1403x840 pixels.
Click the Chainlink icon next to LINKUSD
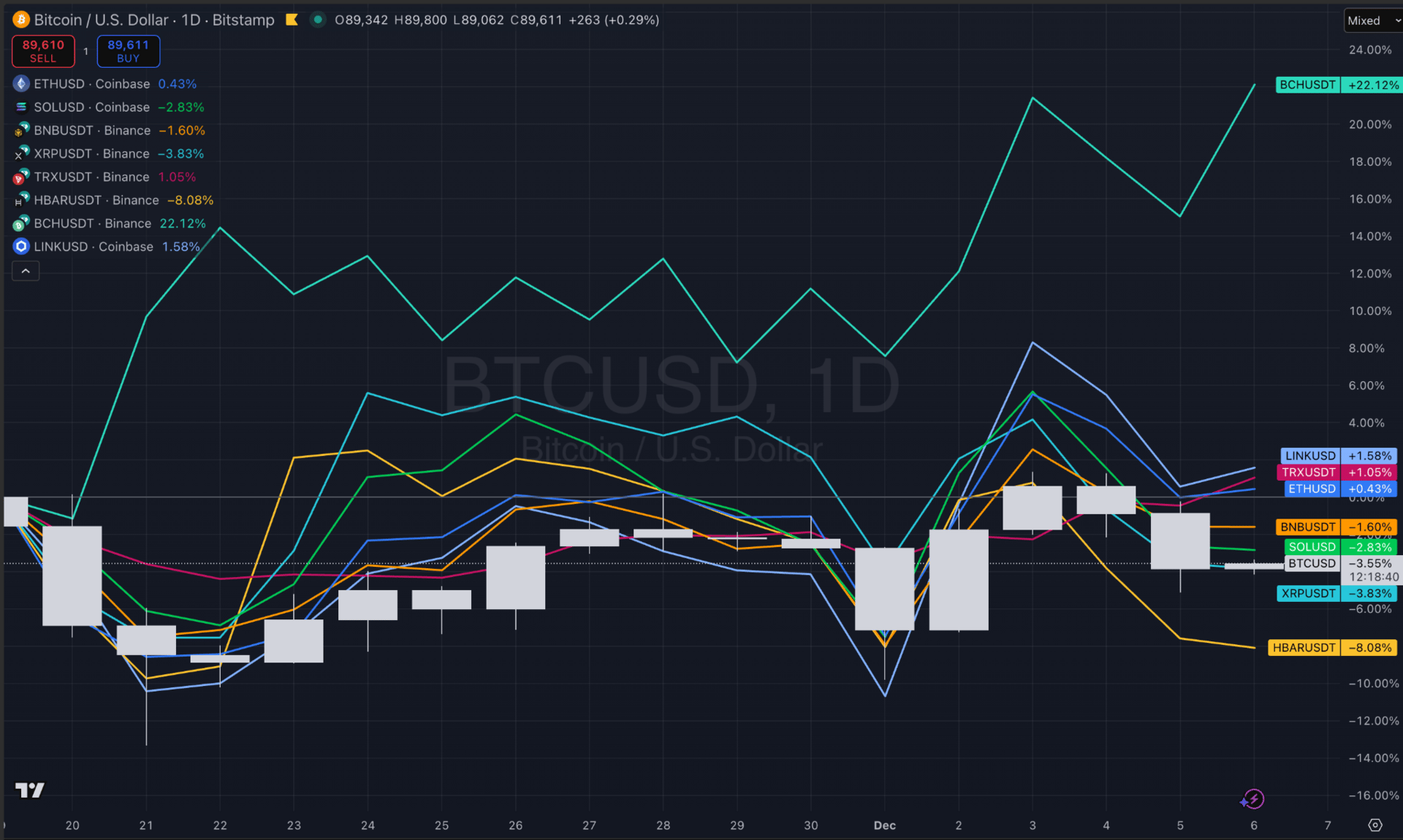click(21, 247)
